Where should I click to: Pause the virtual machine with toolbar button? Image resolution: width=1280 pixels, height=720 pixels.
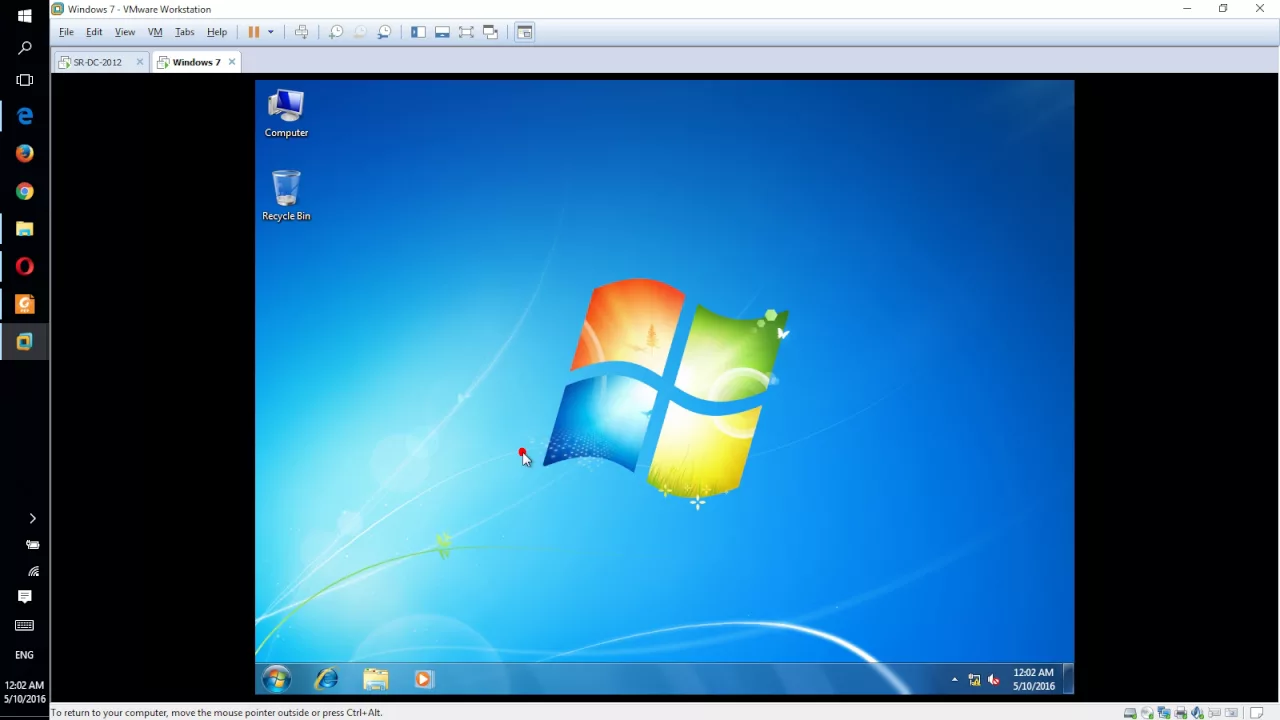tap(254, 32)
